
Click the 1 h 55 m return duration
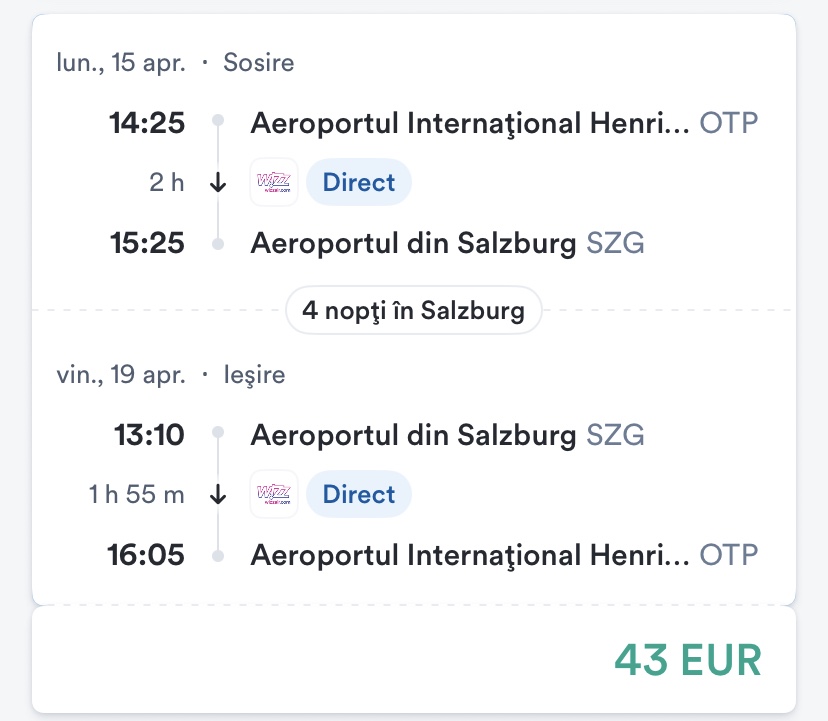137,494
